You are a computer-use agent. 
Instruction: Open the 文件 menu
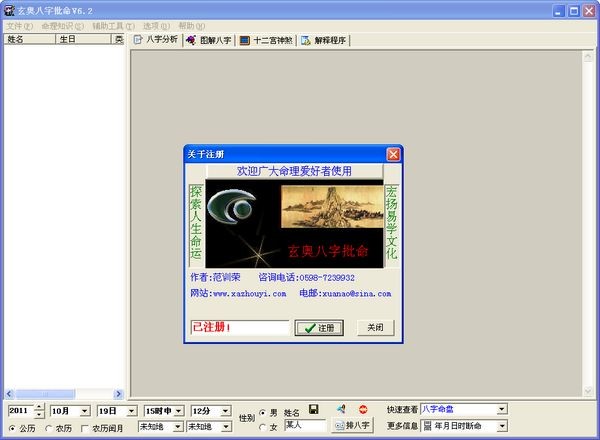coord(20,26)
